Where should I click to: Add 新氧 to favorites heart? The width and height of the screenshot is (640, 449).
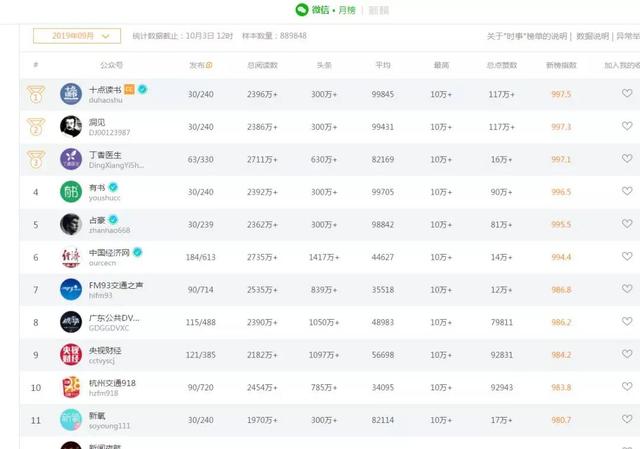click(627, 419)
